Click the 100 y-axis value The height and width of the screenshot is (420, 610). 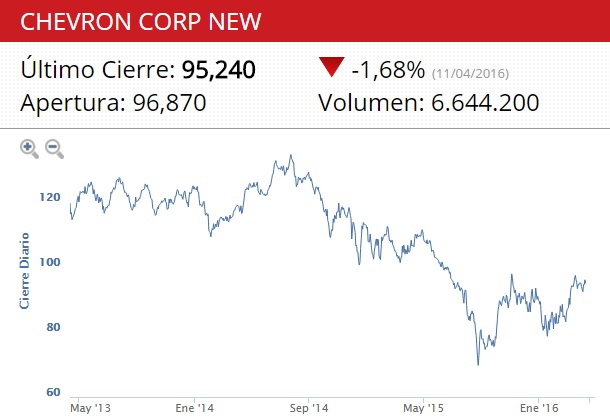(50, 262)
